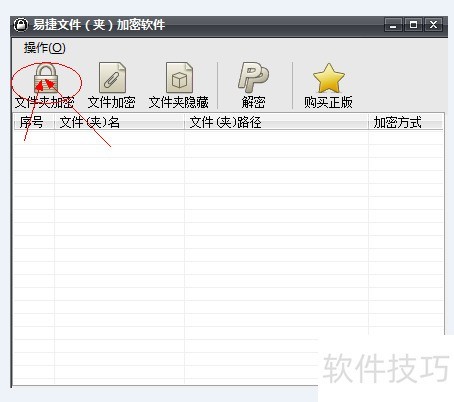Screen dimensions: 454x402
Task: Select the paperclip 文件加密 icon
Action: [x=112, y=78]
